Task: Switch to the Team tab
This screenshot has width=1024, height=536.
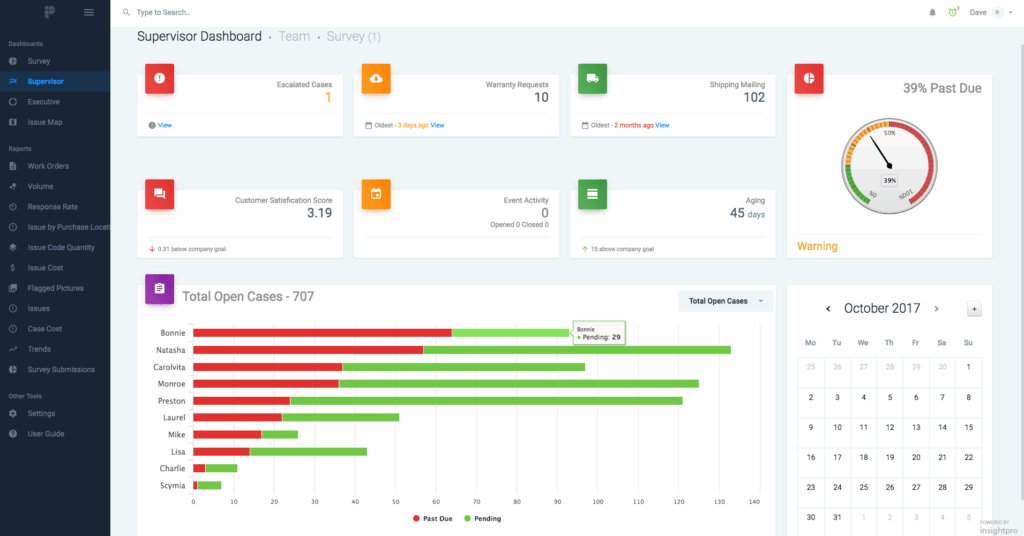Action: 294,37
